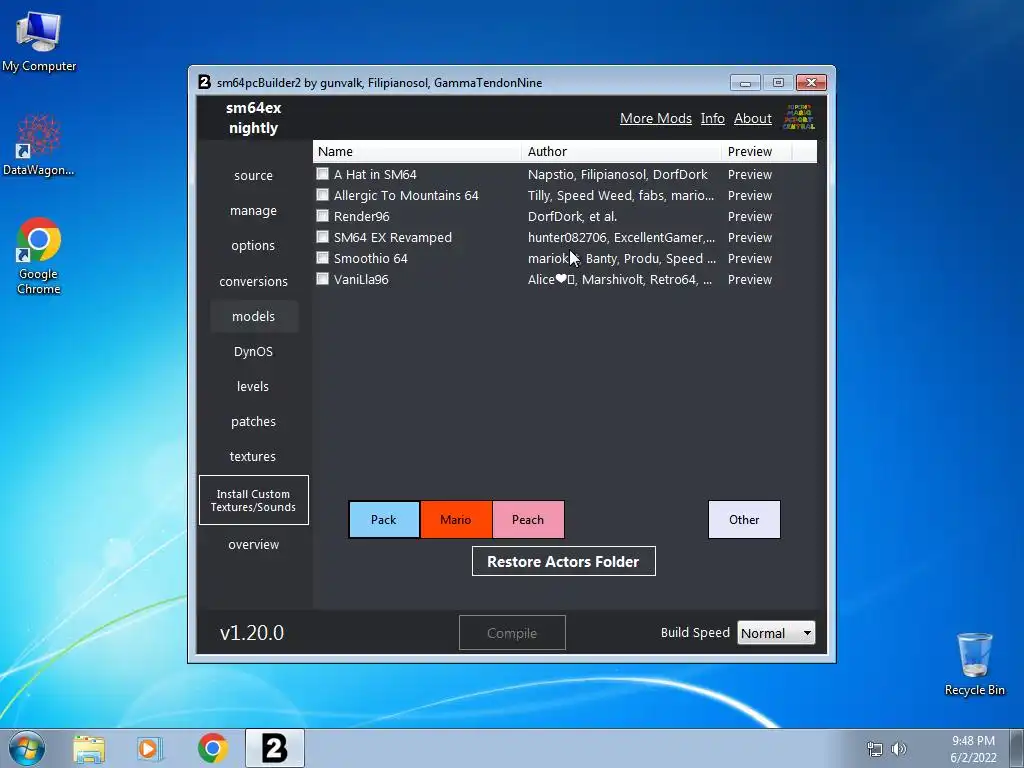
Task: Click author text Napstio, Filipianosol, DorfDork
Action: pos(617,174)
